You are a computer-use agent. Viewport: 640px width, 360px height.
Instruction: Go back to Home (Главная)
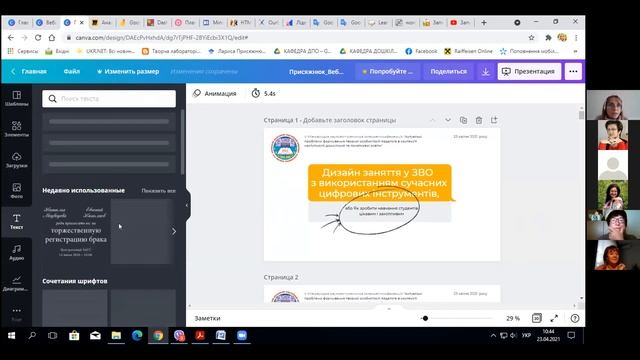tap(29, 71)
